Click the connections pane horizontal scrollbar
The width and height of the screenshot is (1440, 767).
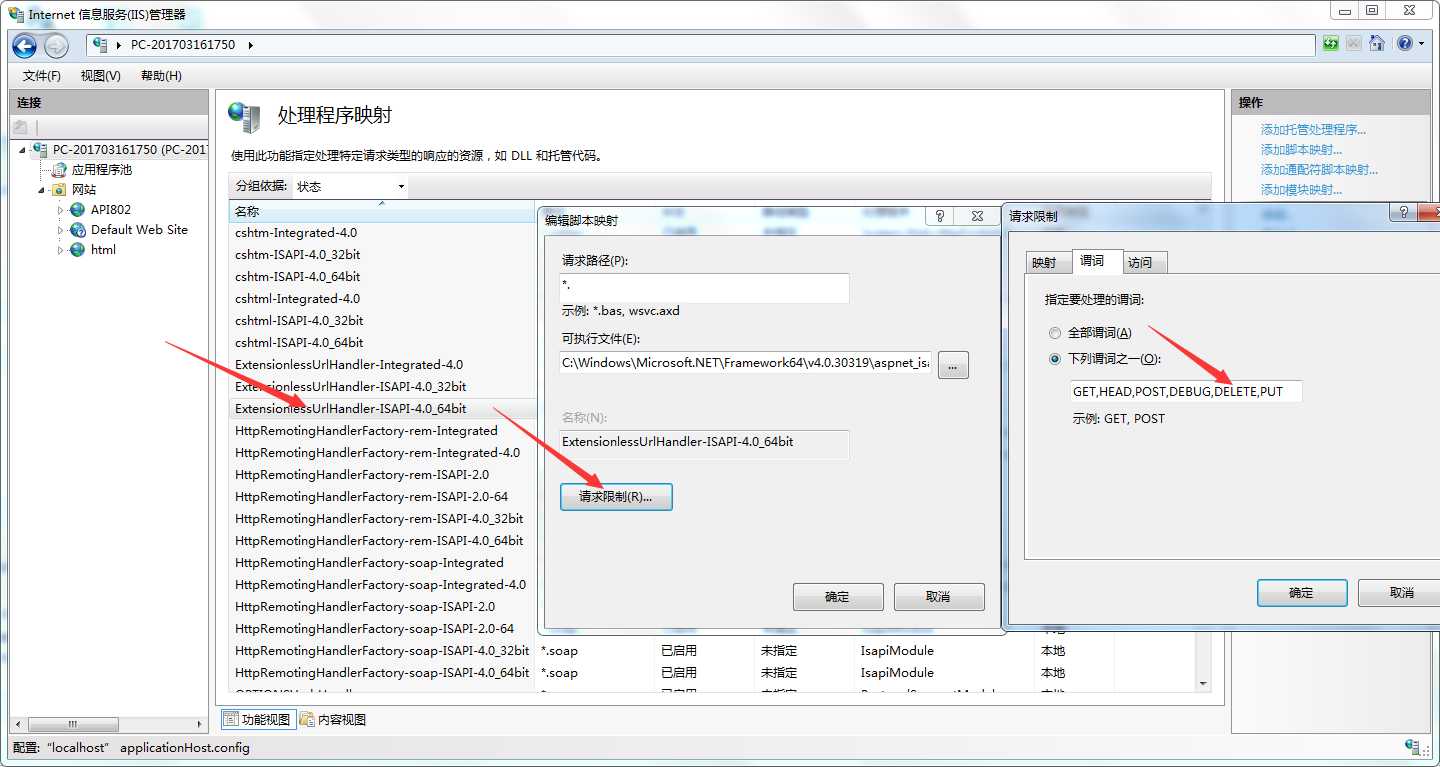110,724
